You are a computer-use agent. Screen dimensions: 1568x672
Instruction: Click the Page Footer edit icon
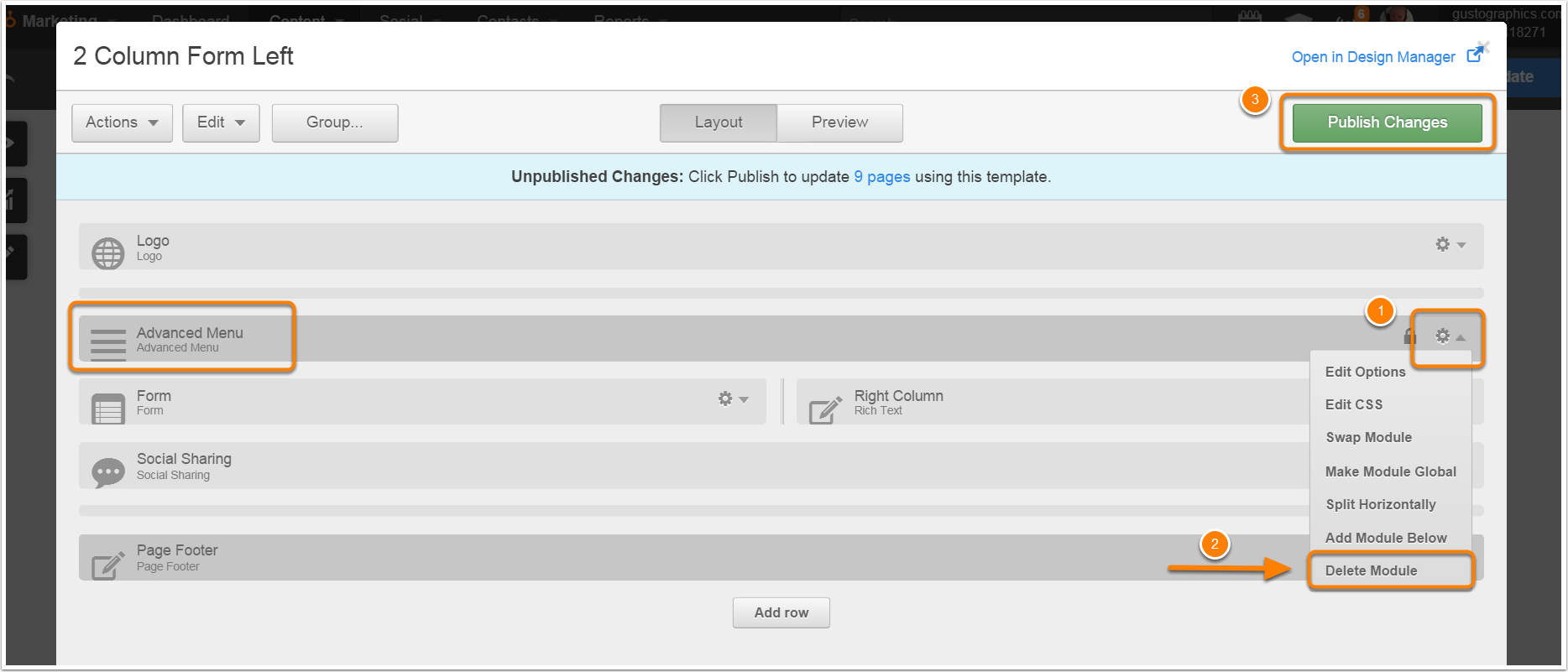coord(107,564)
